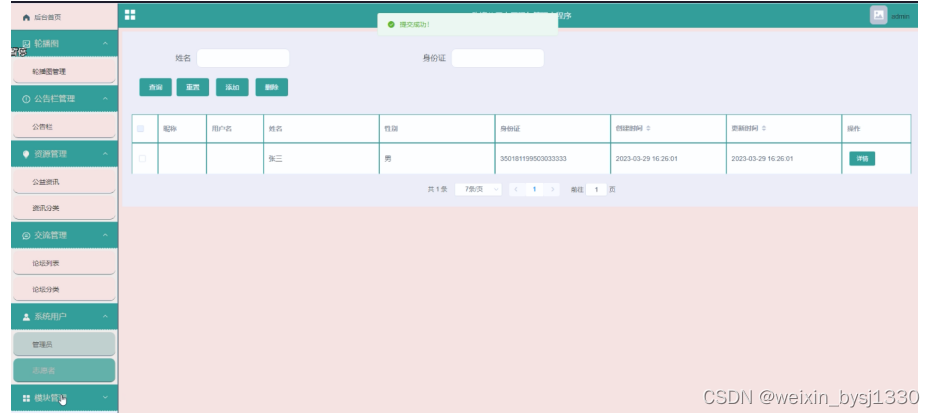935x417 pixels.
Task: Sort by 更新时间 using the sort arrows
Action: [764, 128]
